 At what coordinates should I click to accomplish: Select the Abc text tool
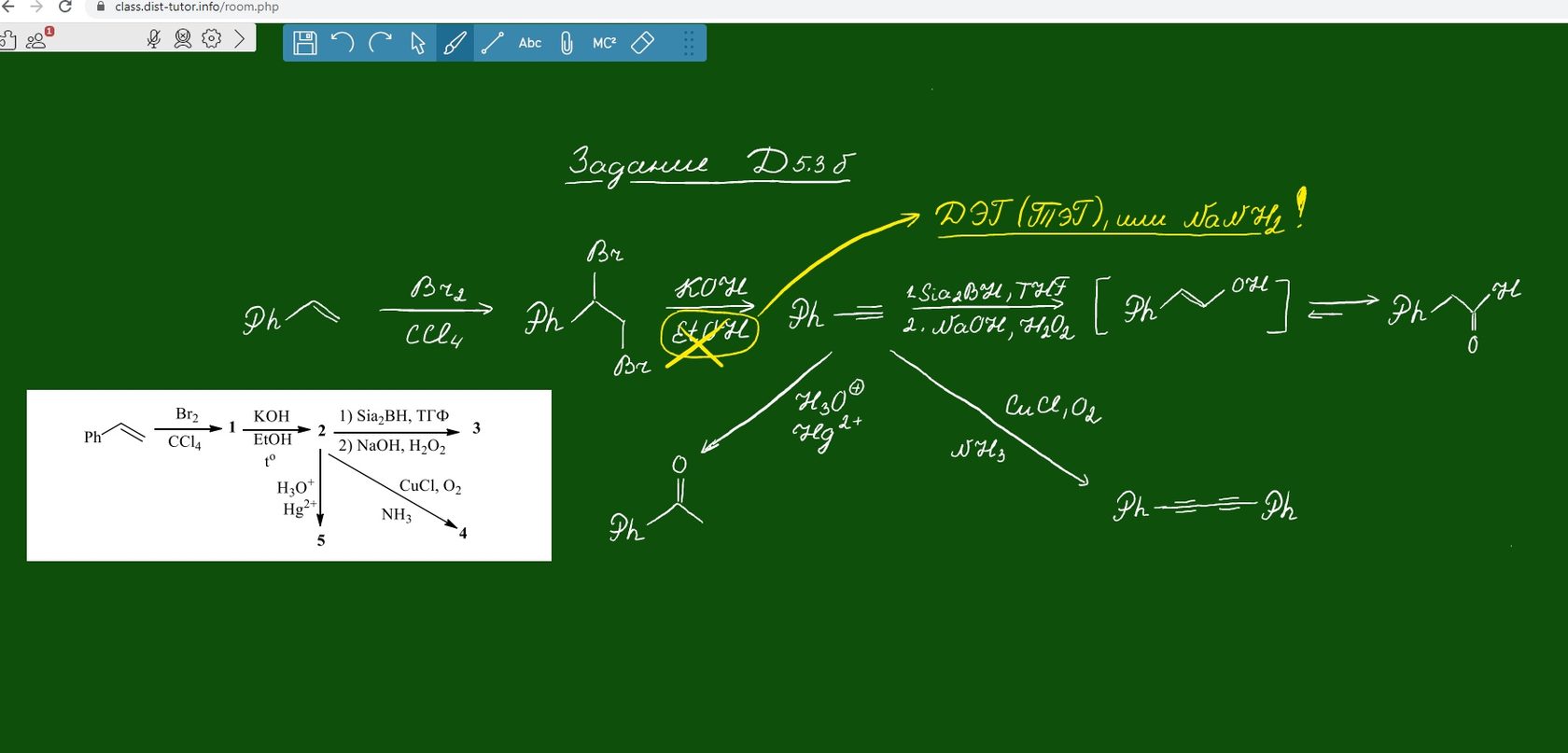coord(530,43)
